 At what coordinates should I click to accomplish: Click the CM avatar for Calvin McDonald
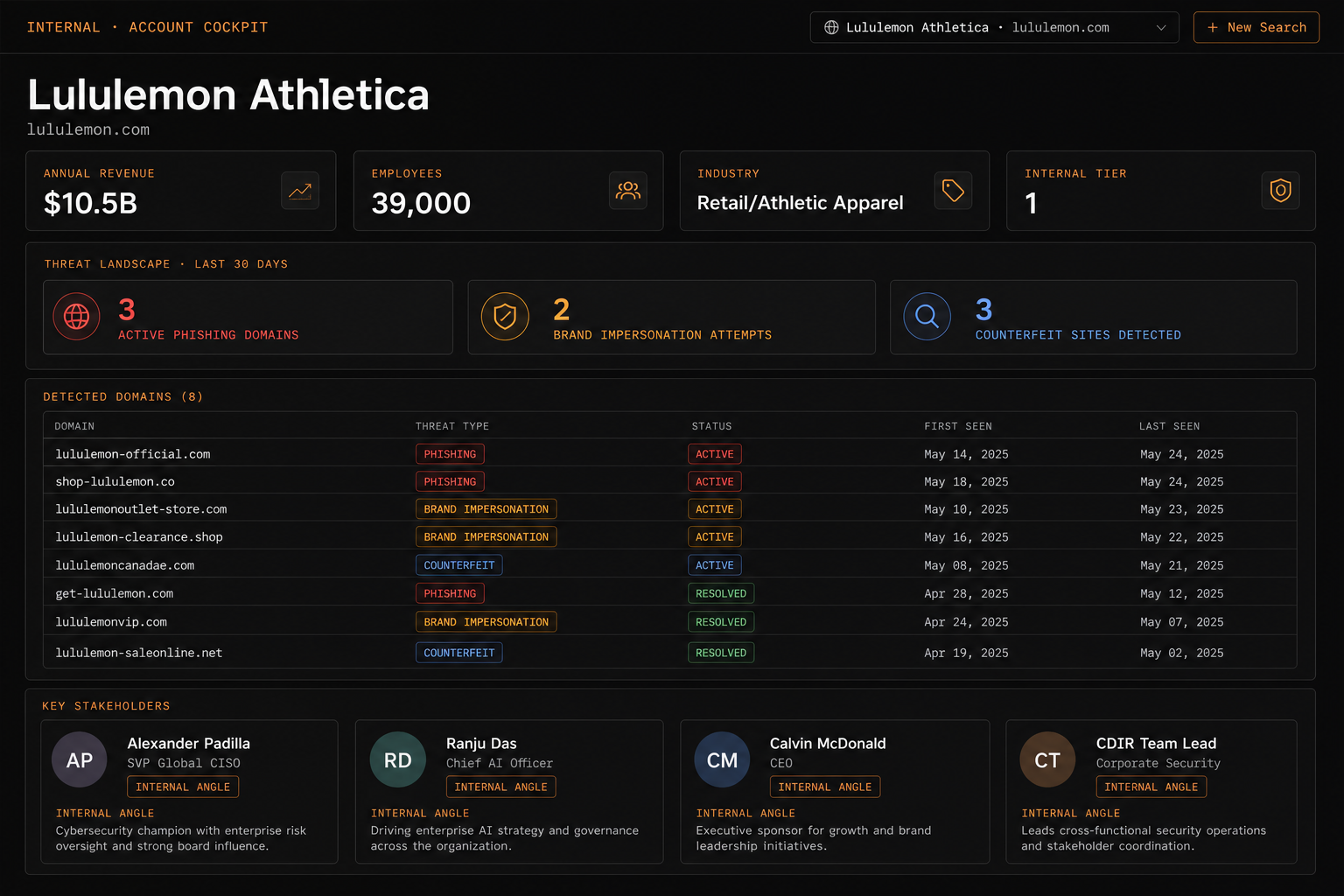point(722,759)
